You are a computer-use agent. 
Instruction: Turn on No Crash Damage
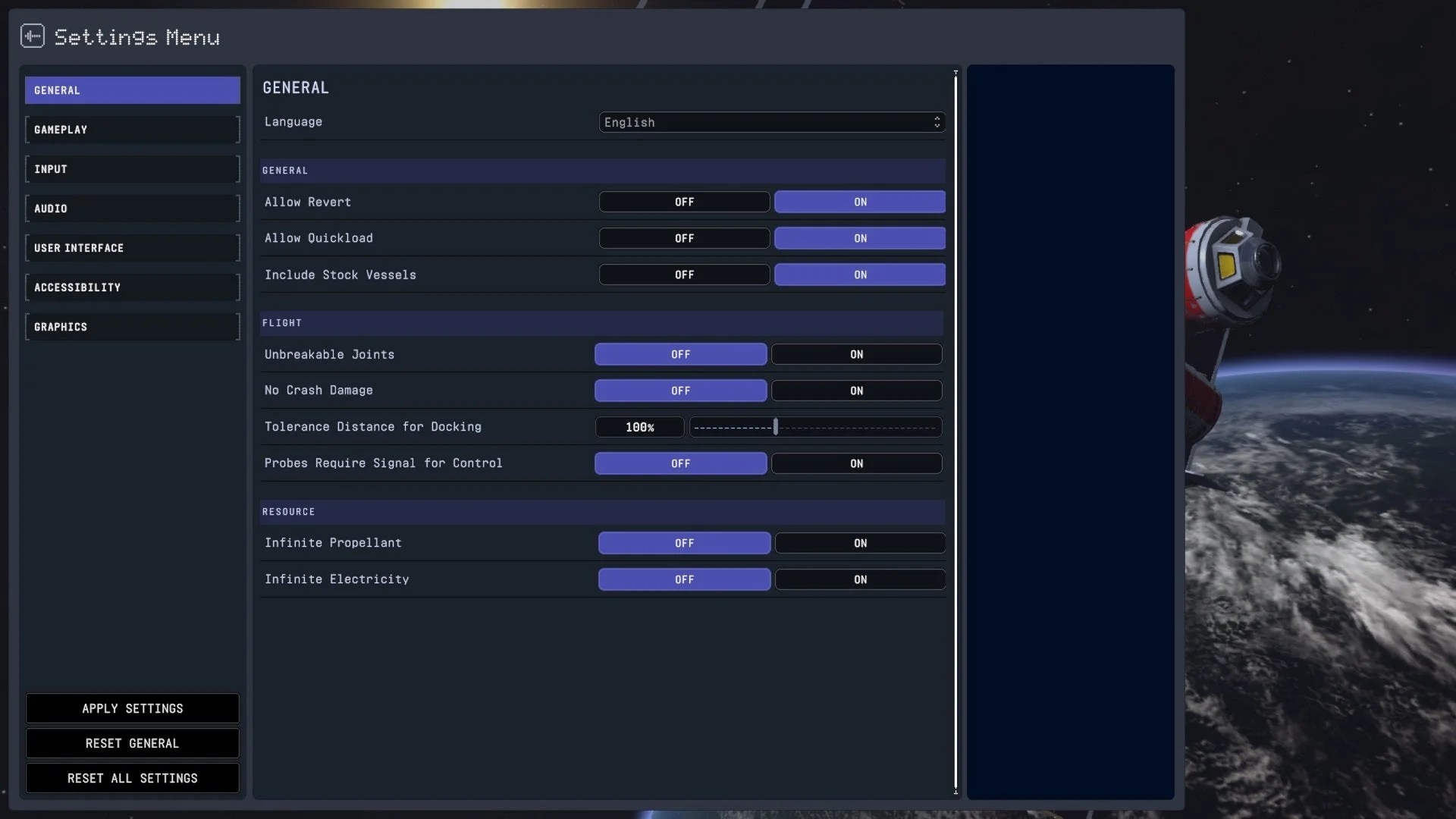point(855,391)
